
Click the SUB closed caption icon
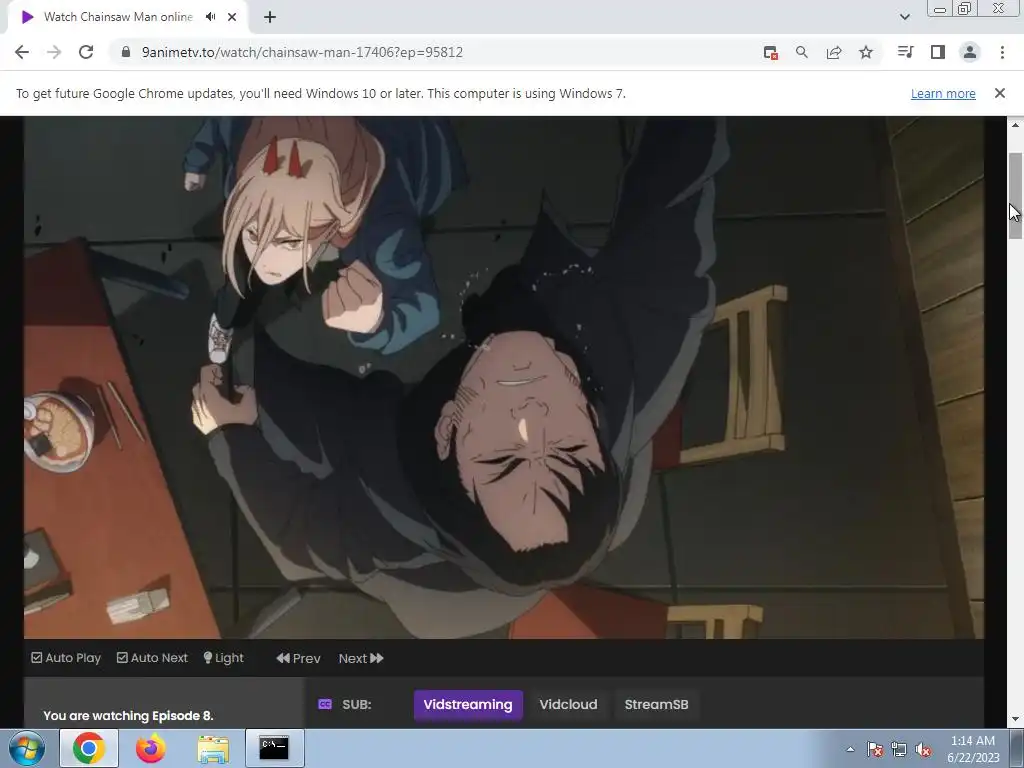[x=325, y=704]
